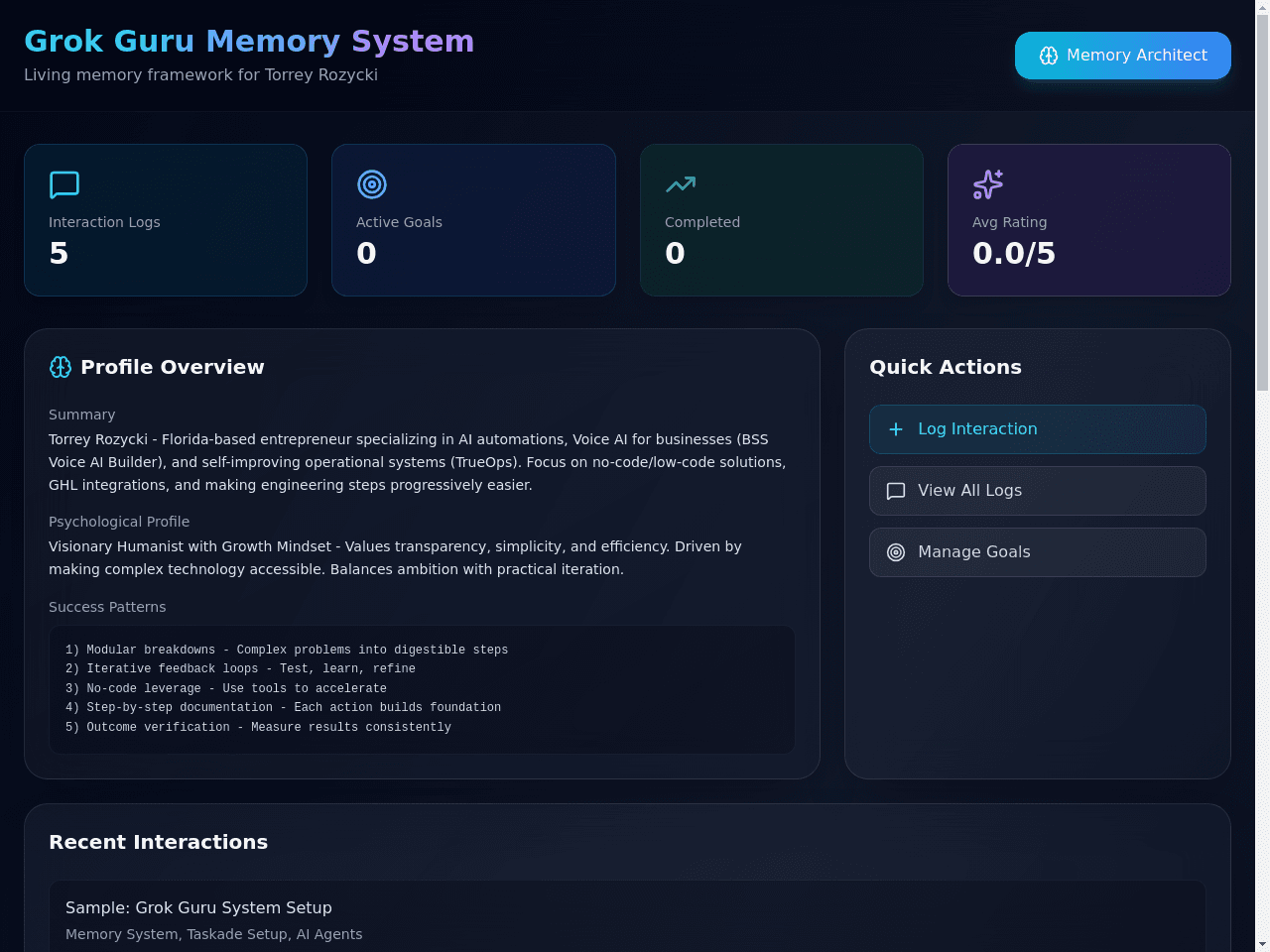Viewport: 1270px width, 952px height.
Task: Click the scrollbar down arrow
Action: (1262, 944)
